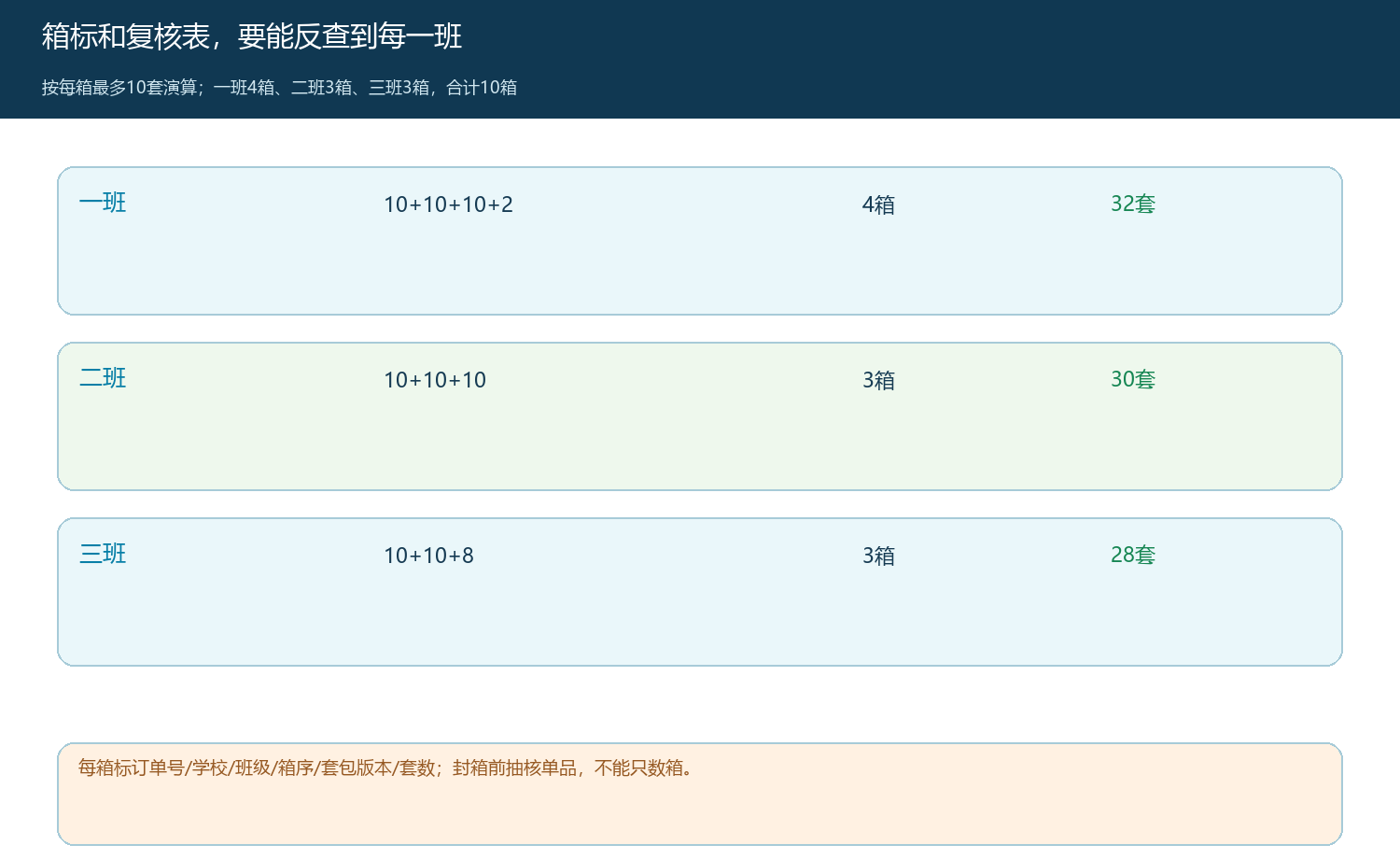Select the 二班 label
1400x859 pixels.
(x=103, y=378)
